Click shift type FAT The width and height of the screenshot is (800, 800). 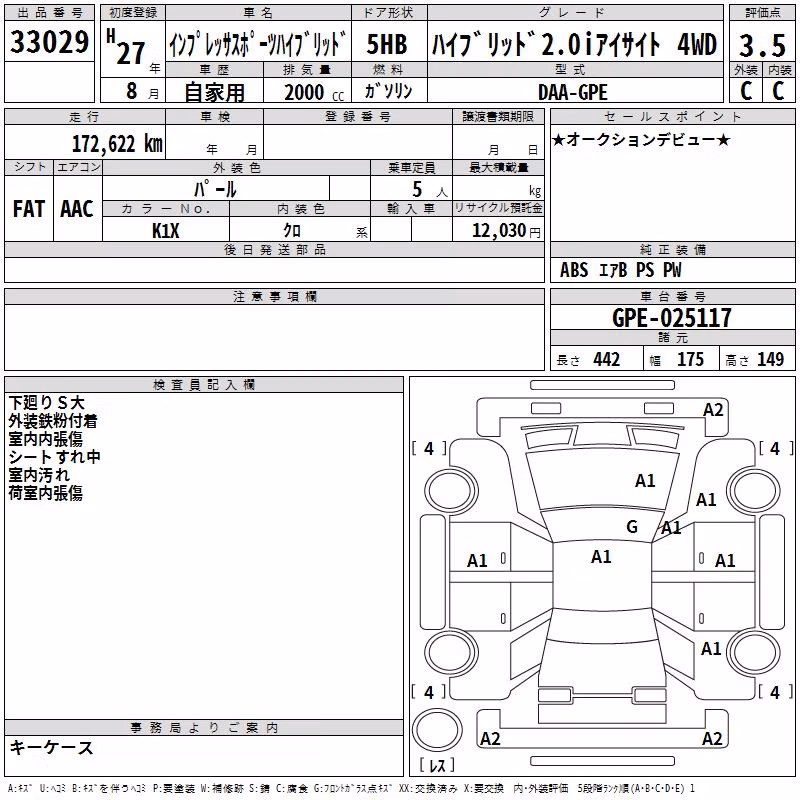point(29,209)
